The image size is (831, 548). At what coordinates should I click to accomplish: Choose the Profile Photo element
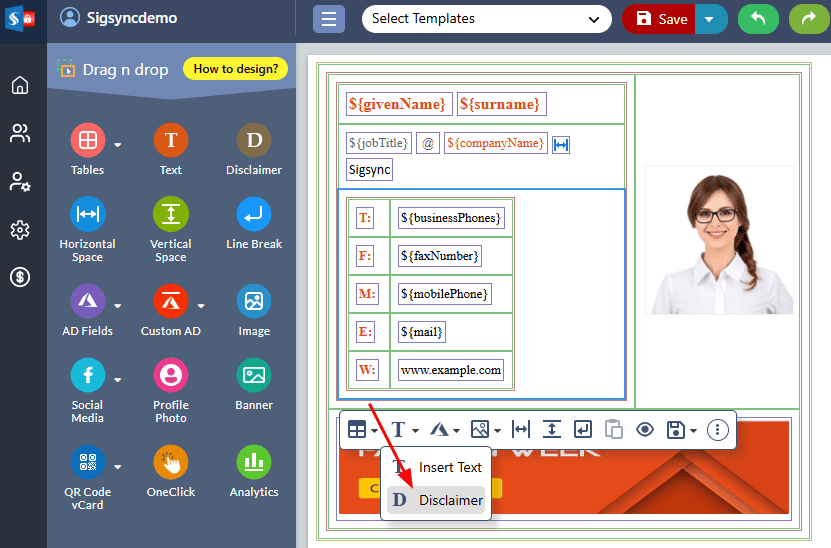[x=171, y=376]
